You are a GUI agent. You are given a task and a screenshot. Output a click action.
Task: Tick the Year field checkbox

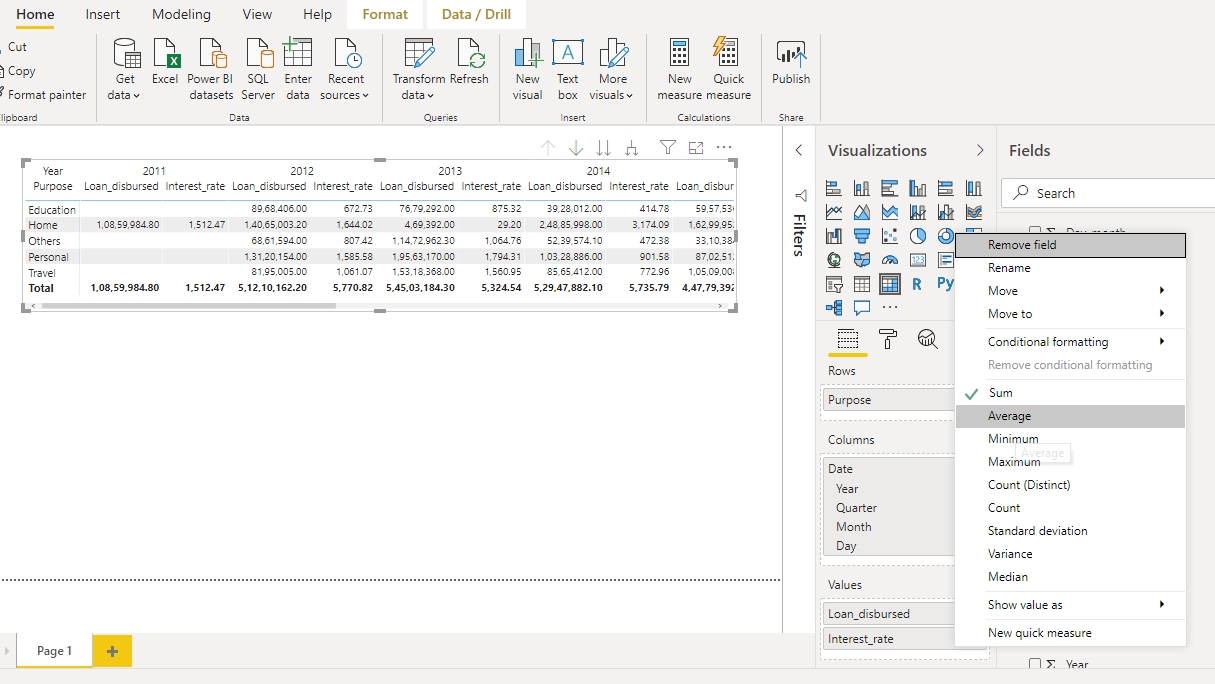[x=1035, y=664]
